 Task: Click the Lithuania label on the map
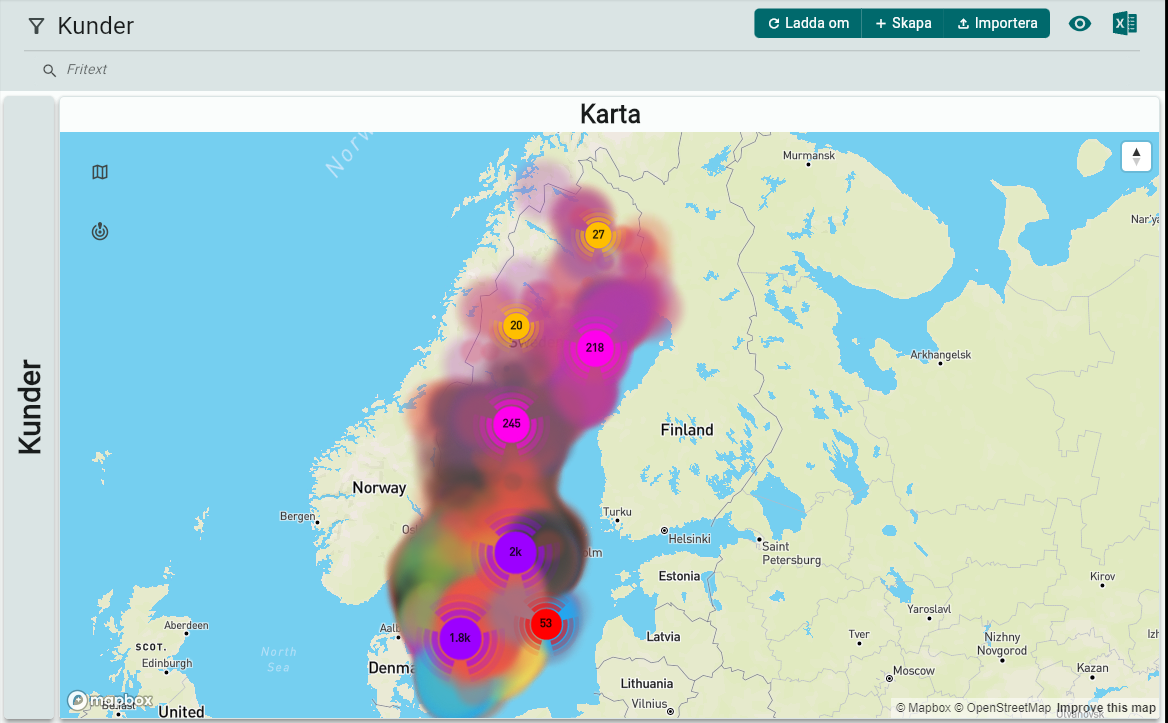tap(647, 684)
